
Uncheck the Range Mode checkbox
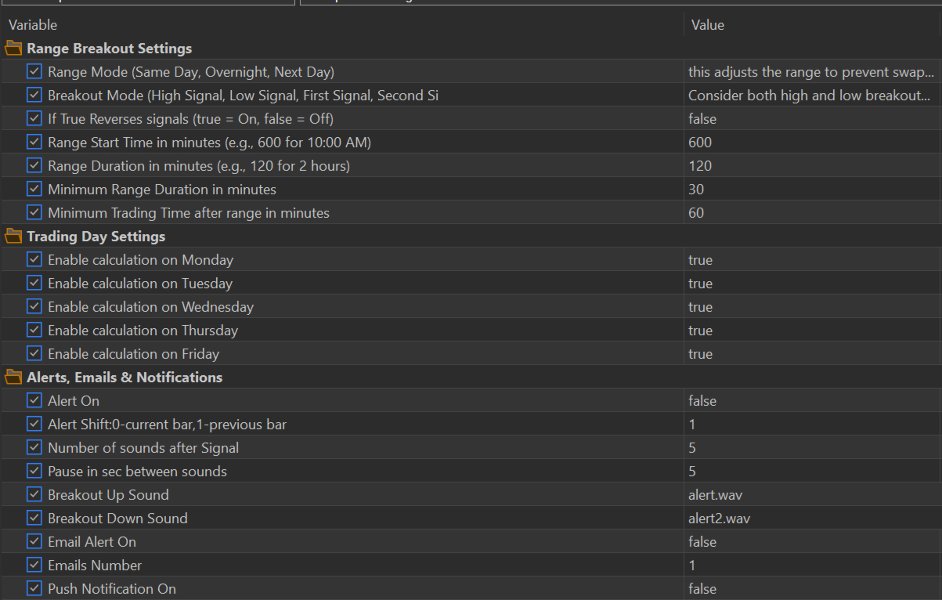pos(35,72)
